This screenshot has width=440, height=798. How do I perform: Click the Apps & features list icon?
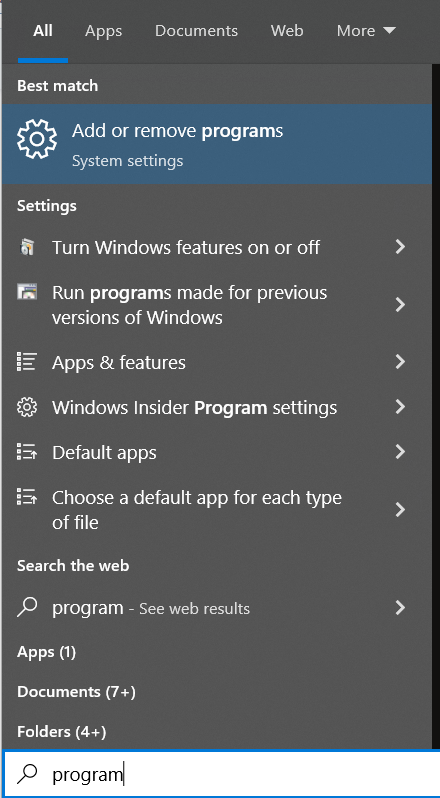[x=26, y=362]
